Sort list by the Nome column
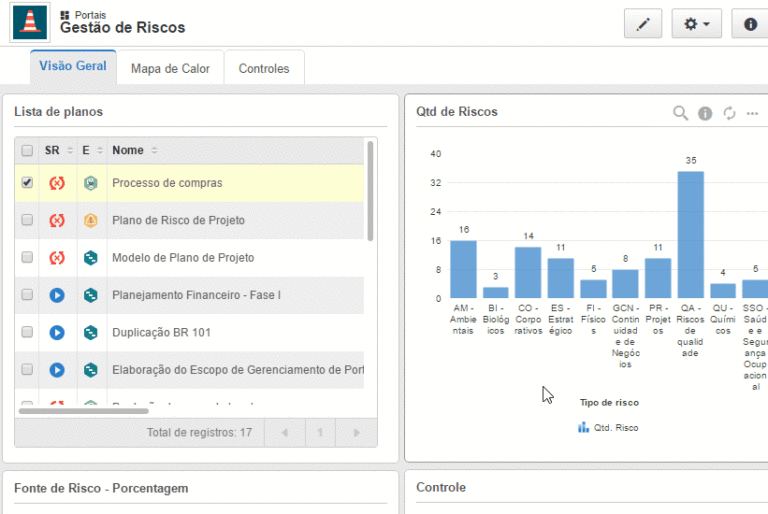 (128, 151)
